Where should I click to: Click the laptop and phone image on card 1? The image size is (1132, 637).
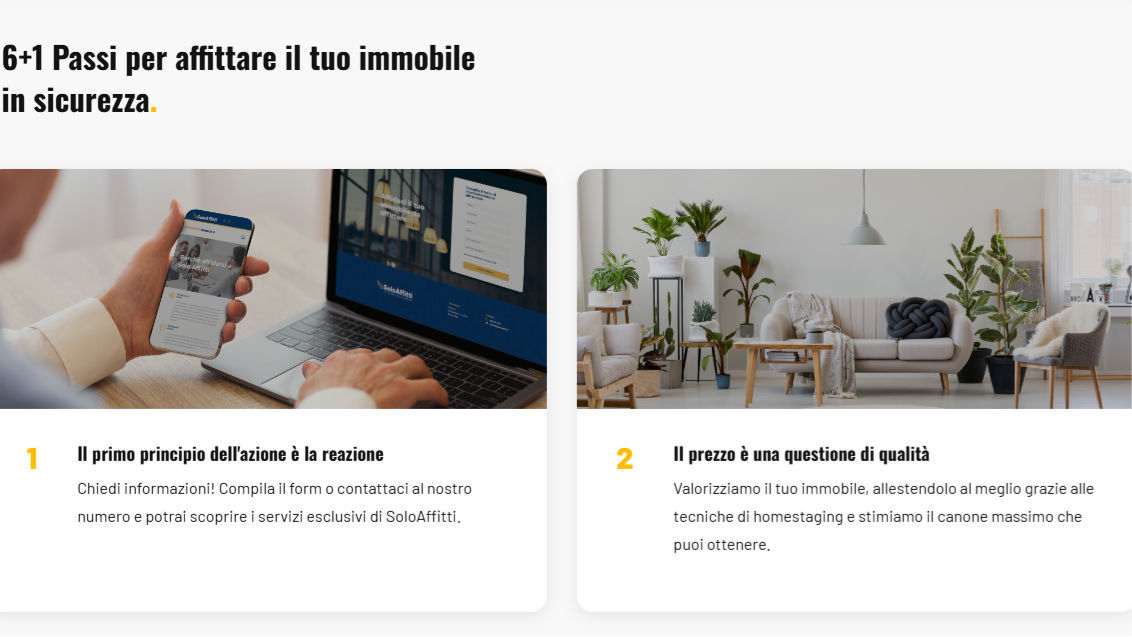[x=273, y=289]
